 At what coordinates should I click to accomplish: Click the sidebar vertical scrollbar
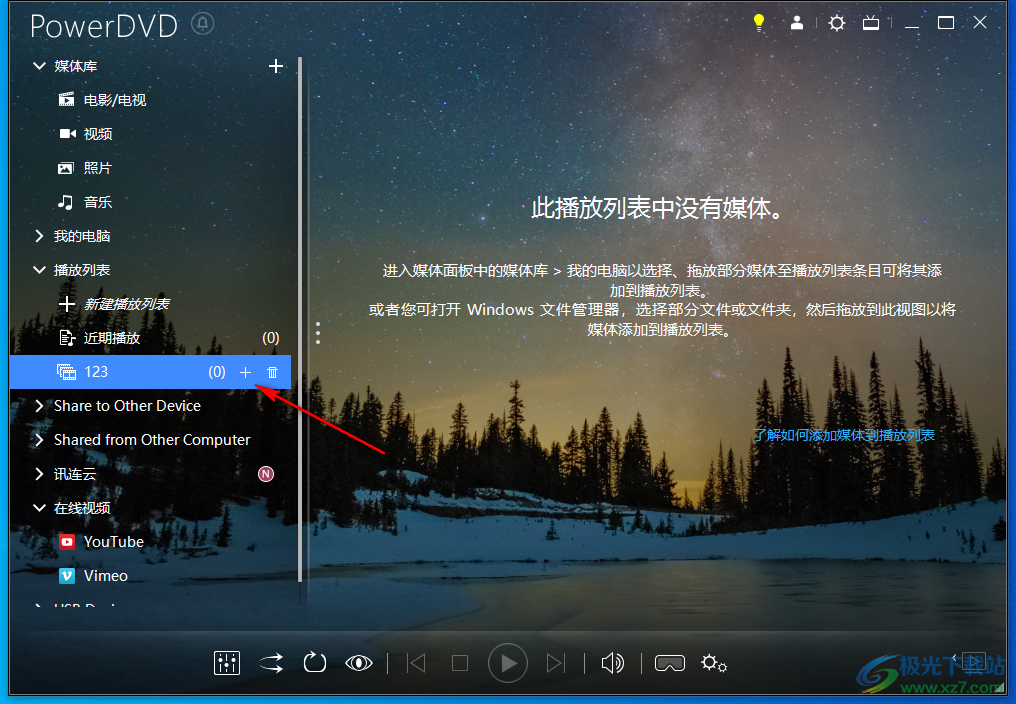(x=300, y=319)
